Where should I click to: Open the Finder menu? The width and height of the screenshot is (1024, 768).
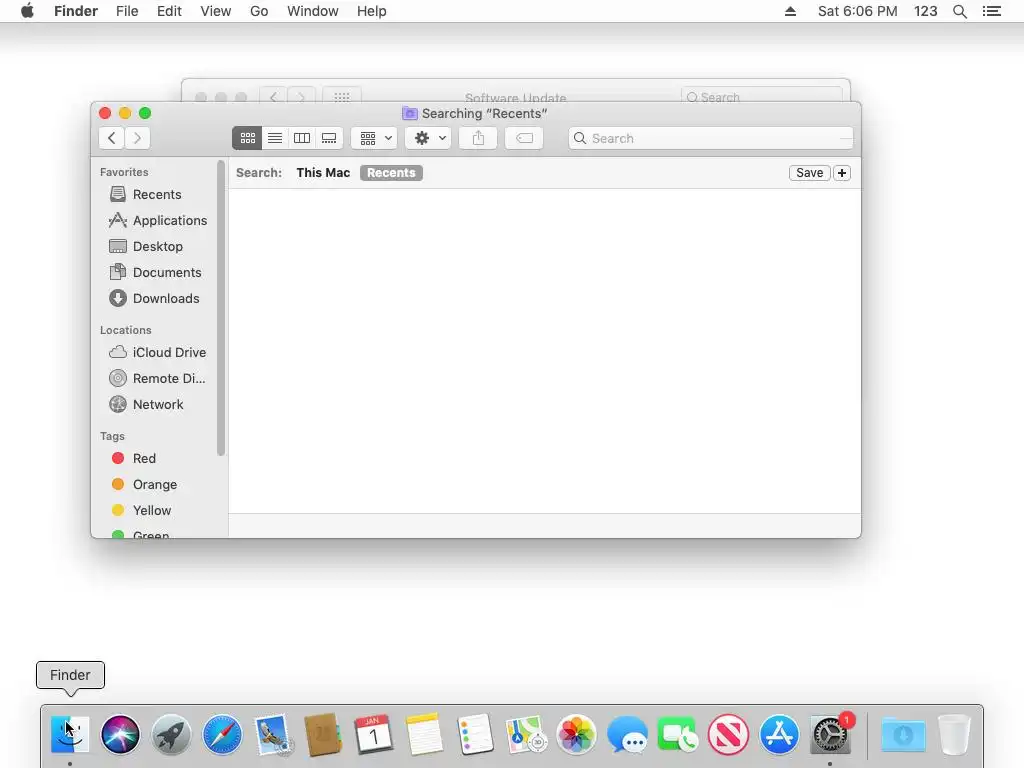click(x=76, y=11)
